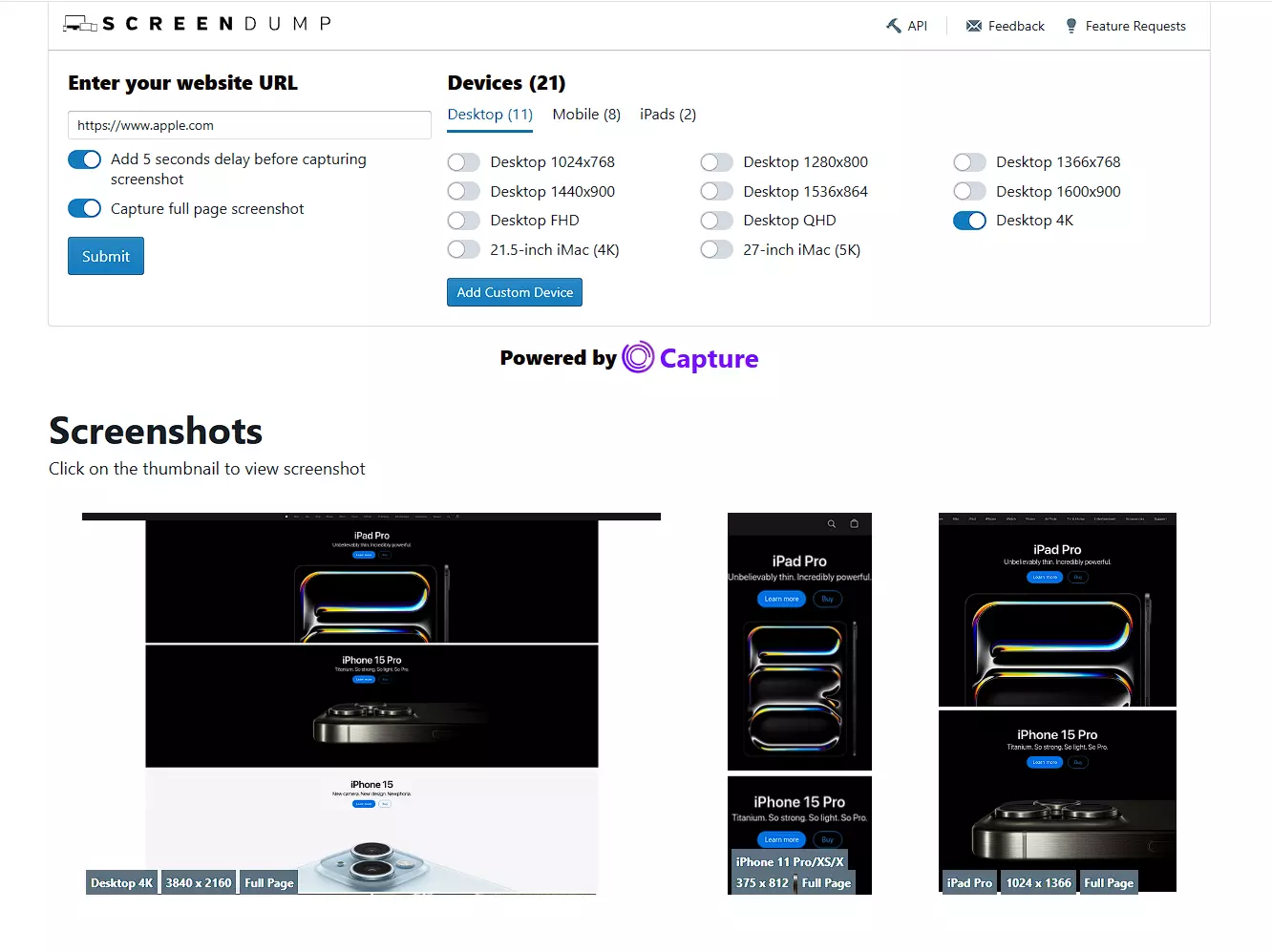Disable the Desktop 4K device toggle
This screenshot has height=952, width=1272.
point(969,221)
